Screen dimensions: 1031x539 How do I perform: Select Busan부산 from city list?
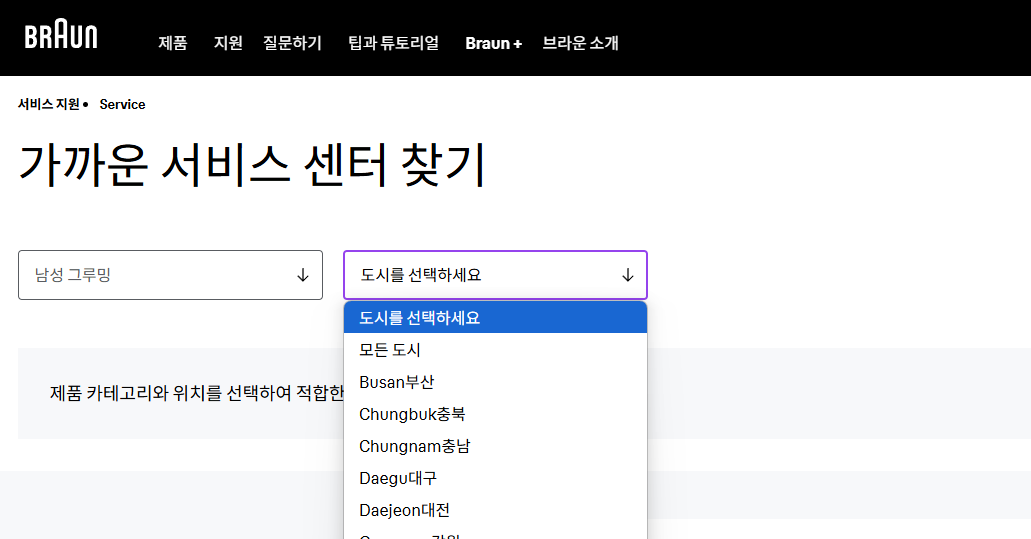[x=495, y=382]
